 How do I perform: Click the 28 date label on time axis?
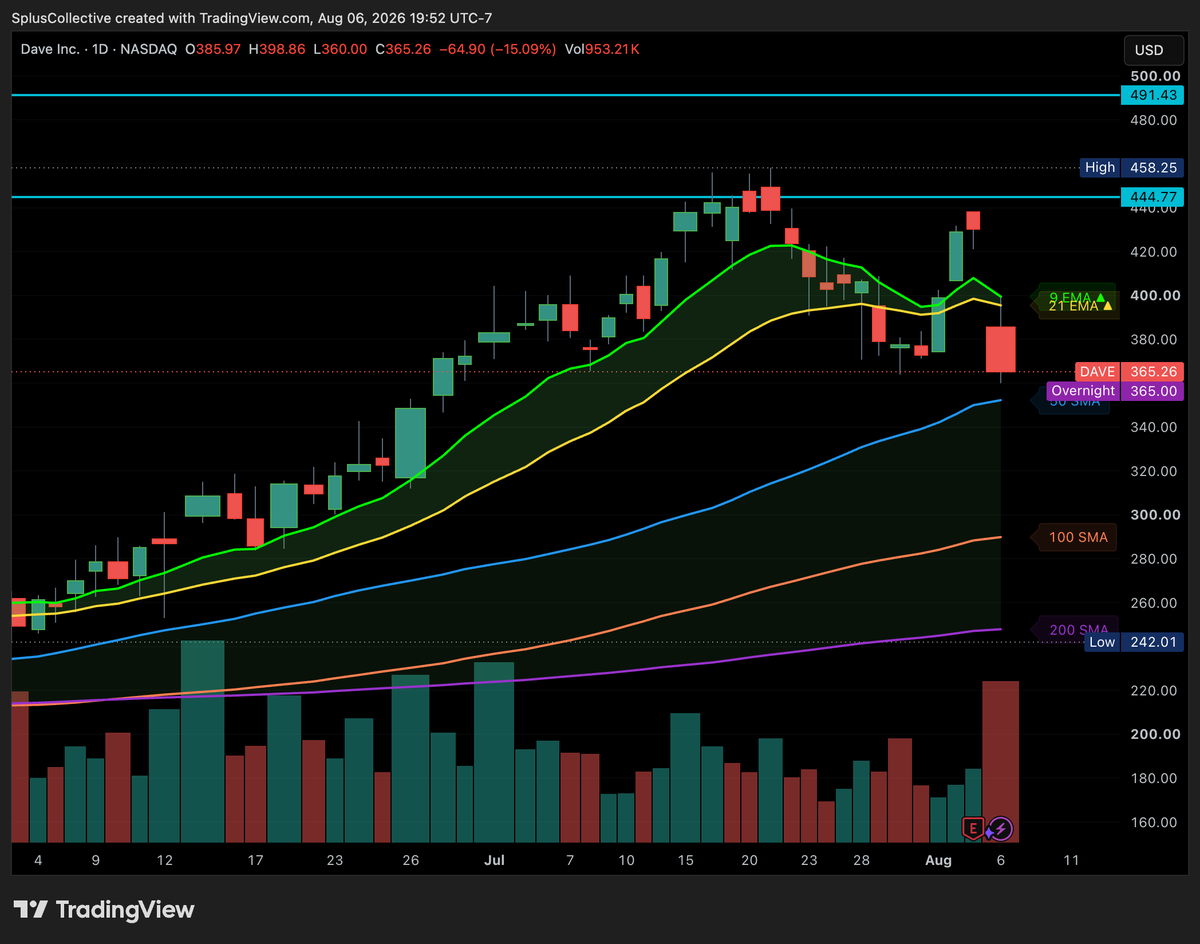coord(862,860)
